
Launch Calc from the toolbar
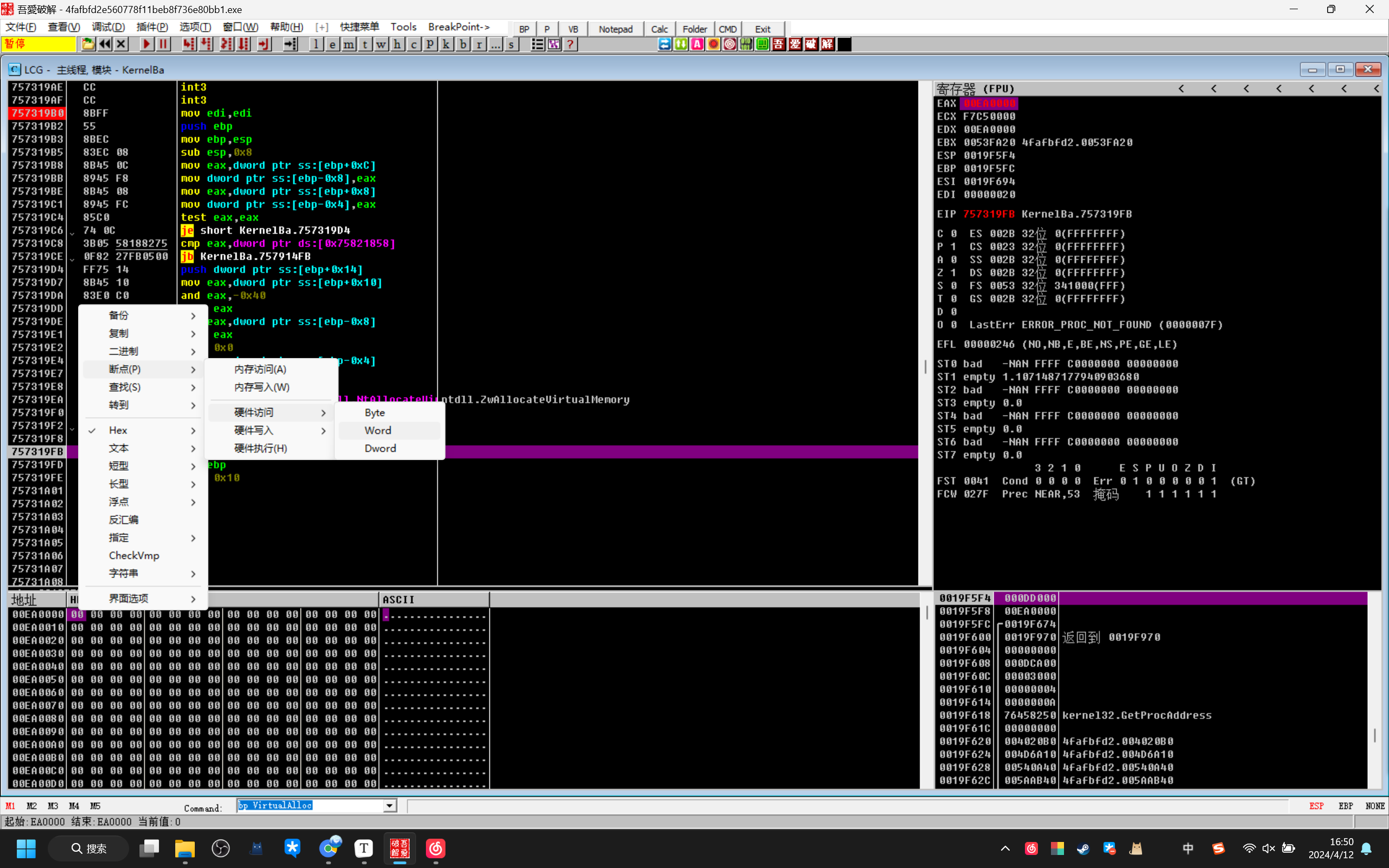[x=659, y=29]
